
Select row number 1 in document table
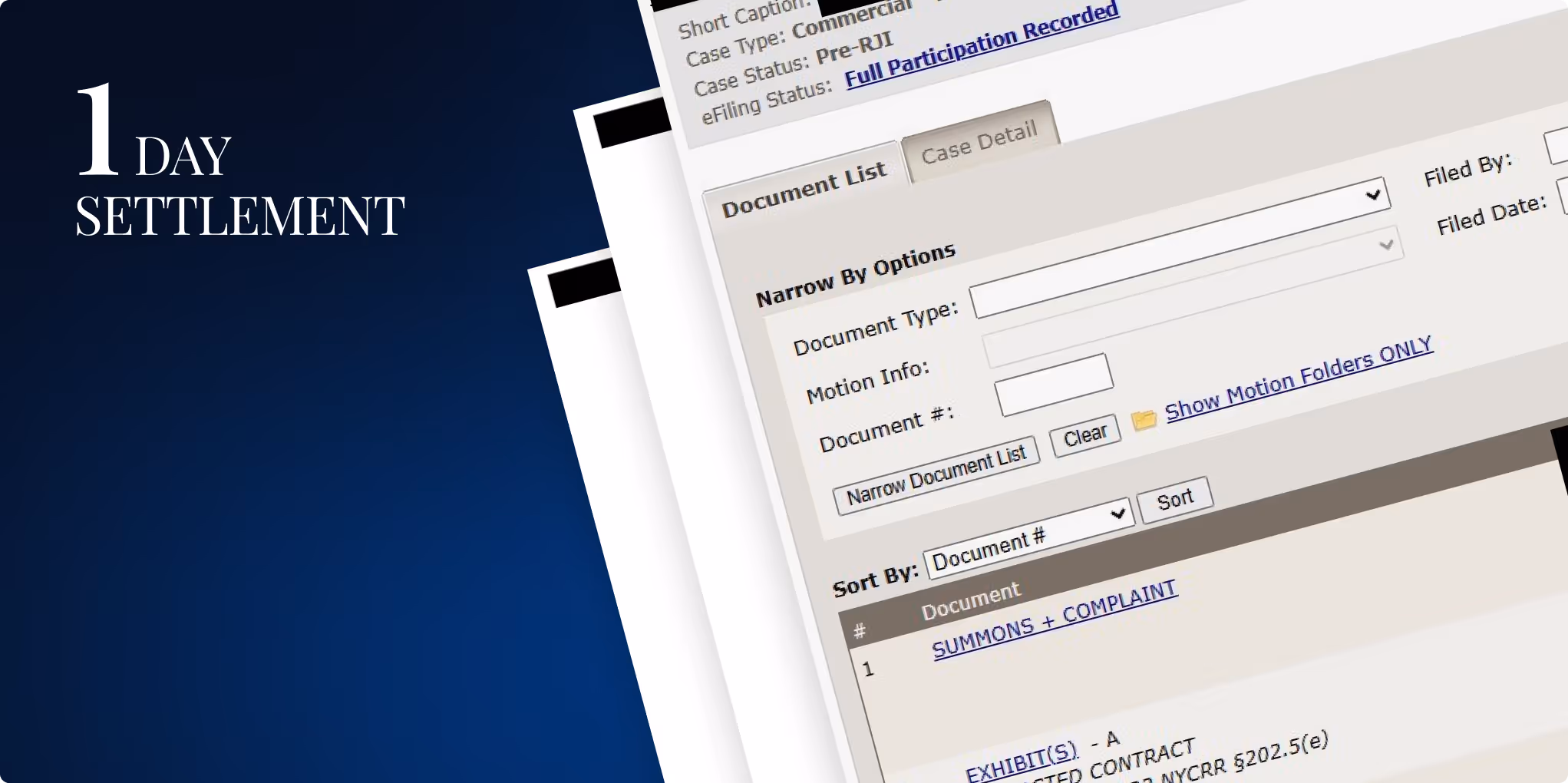868,669
